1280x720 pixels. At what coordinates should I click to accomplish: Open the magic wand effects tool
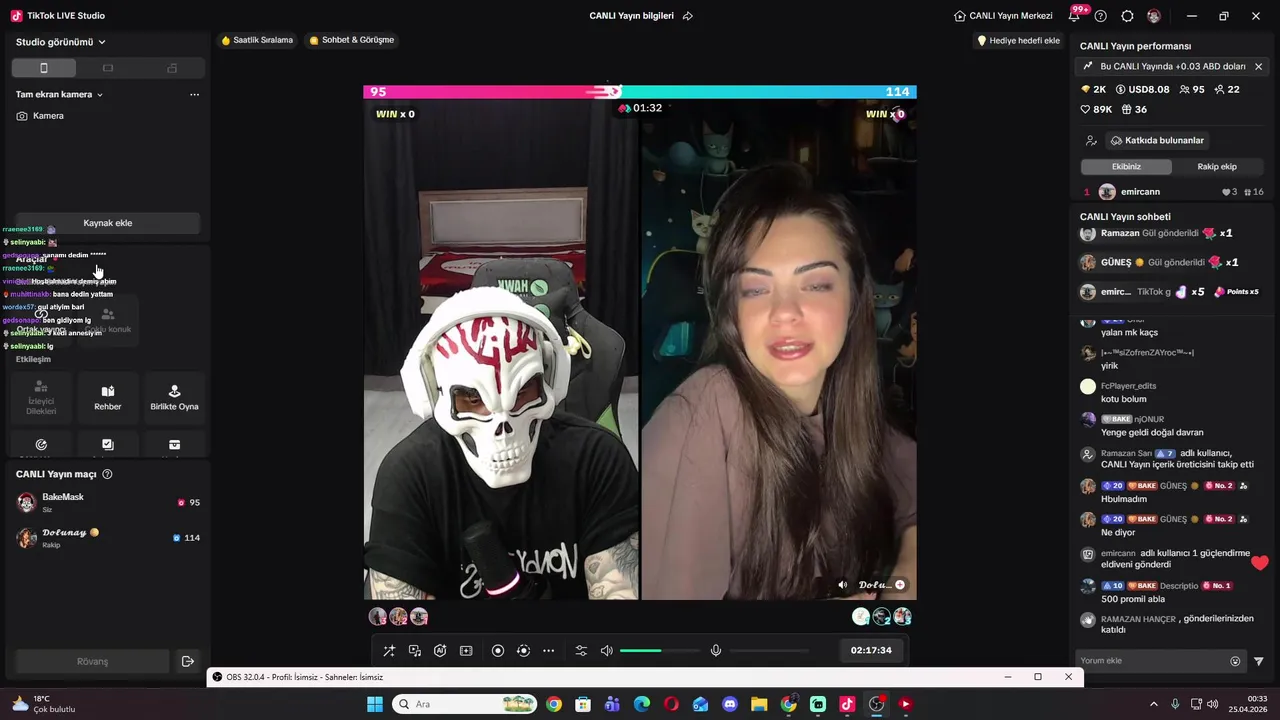(x=389, y=651)
